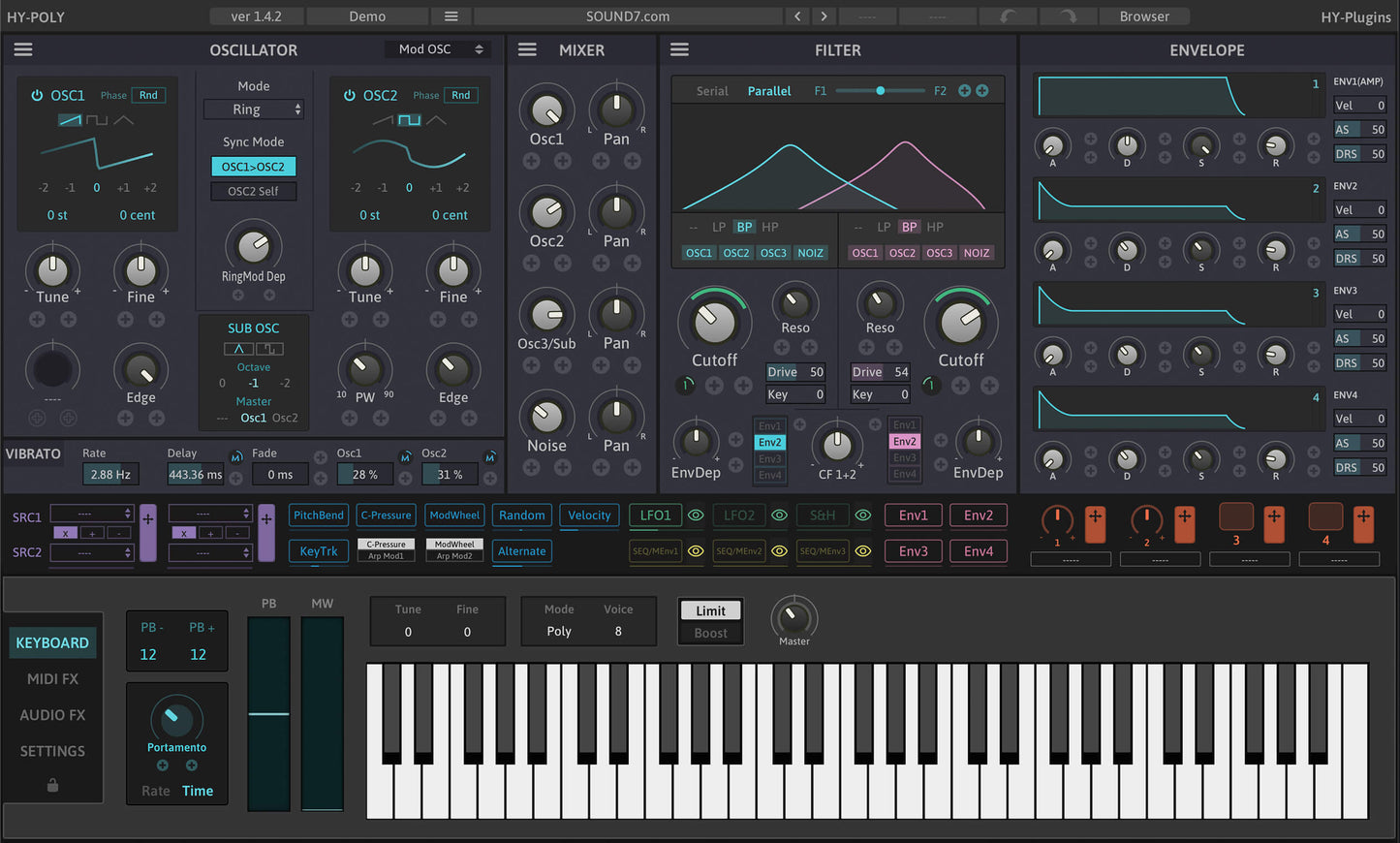Open the Mod OSC dropdown

pyautogui.click(x=438, y=49)
